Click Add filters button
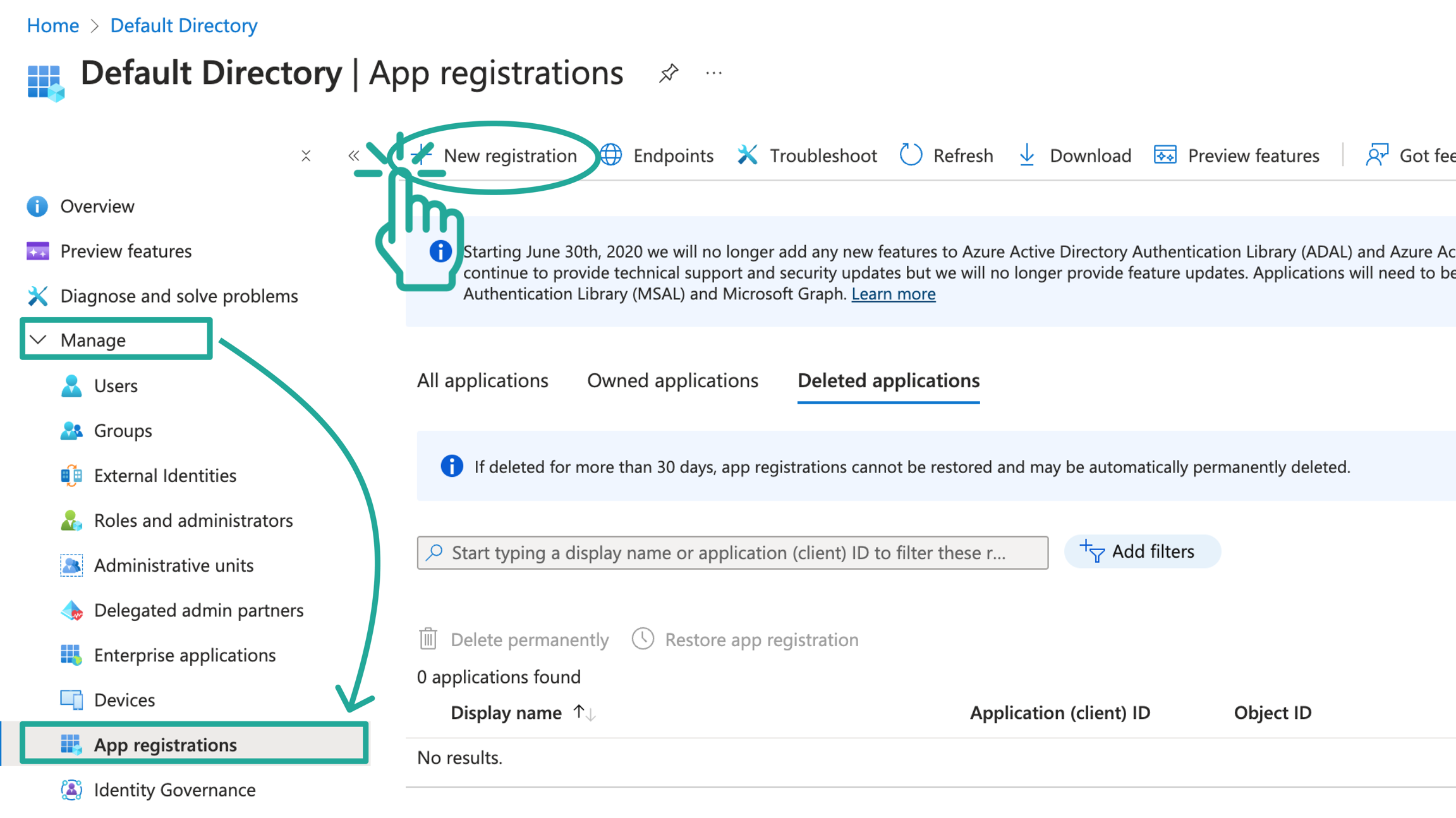 [1141, 551]
